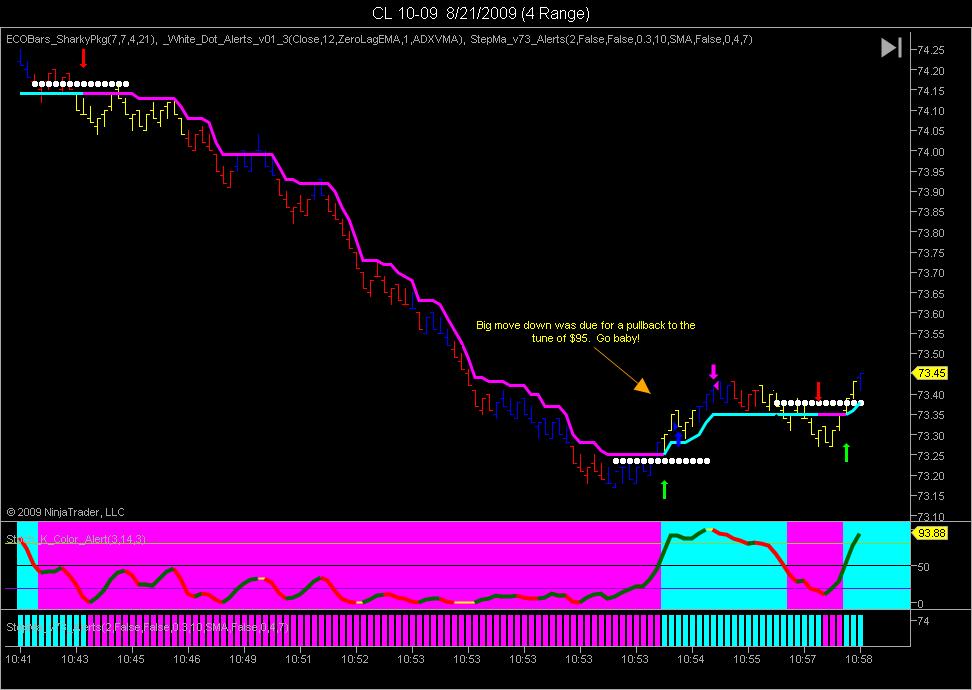This screenshot has height=690, width=972.
Task: Click the 74.25 price axis label
Action: click(931, 50)
